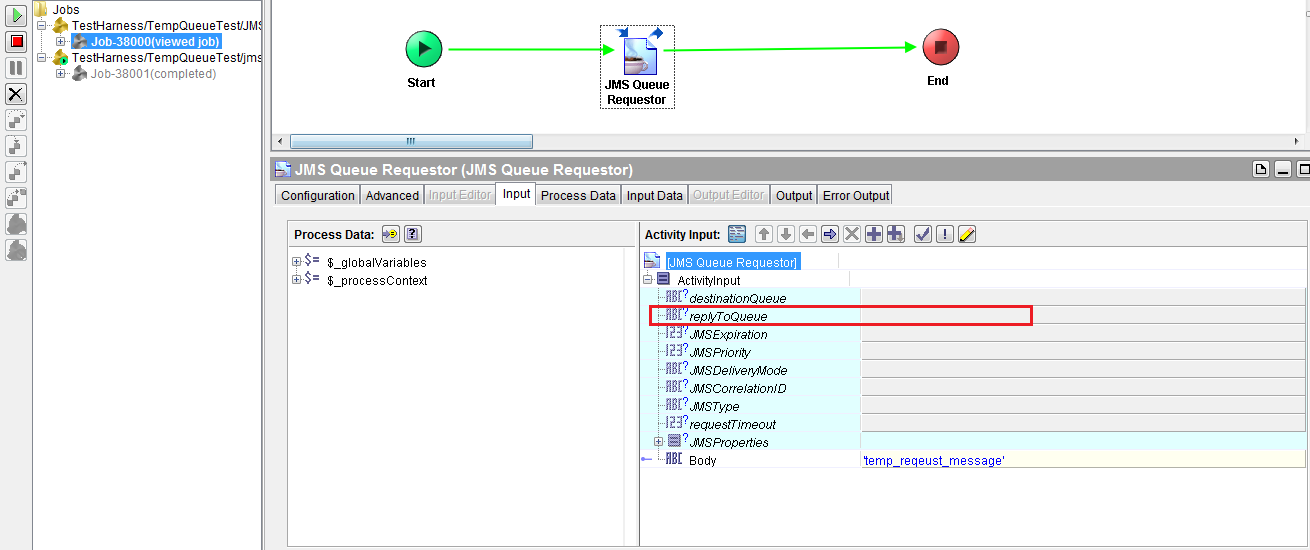1310x550 pixels.
Task: Select the End activity on the canvas
Action: [940, 47]
